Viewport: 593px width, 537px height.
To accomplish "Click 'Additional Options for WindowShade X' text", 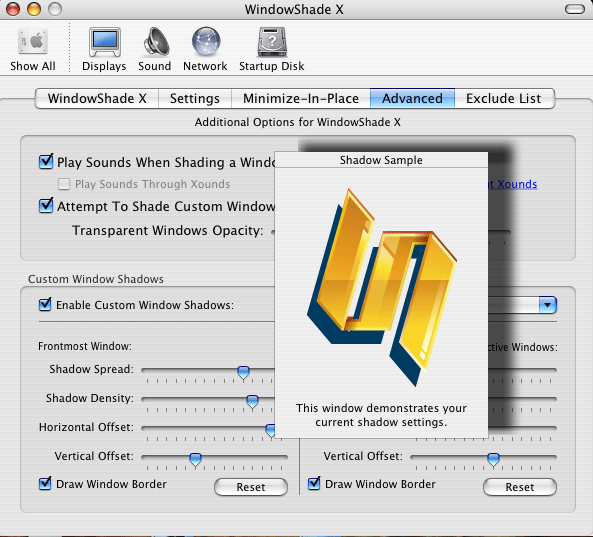I will pos(298,122).
